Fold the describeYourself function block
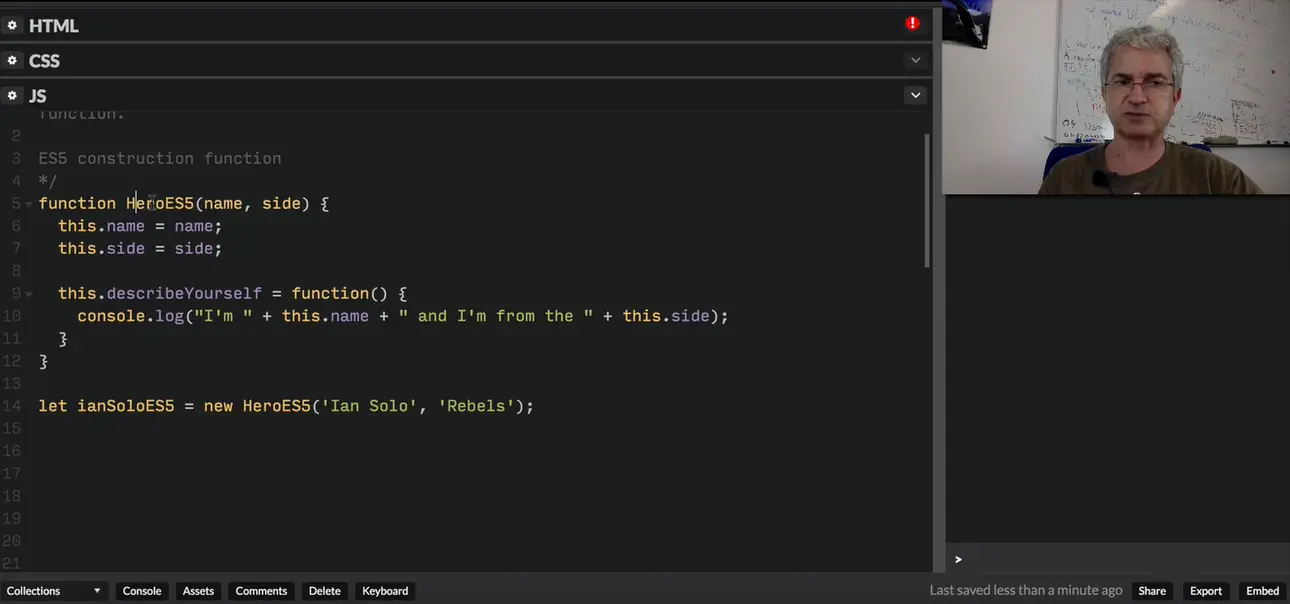 click(28, 294)
